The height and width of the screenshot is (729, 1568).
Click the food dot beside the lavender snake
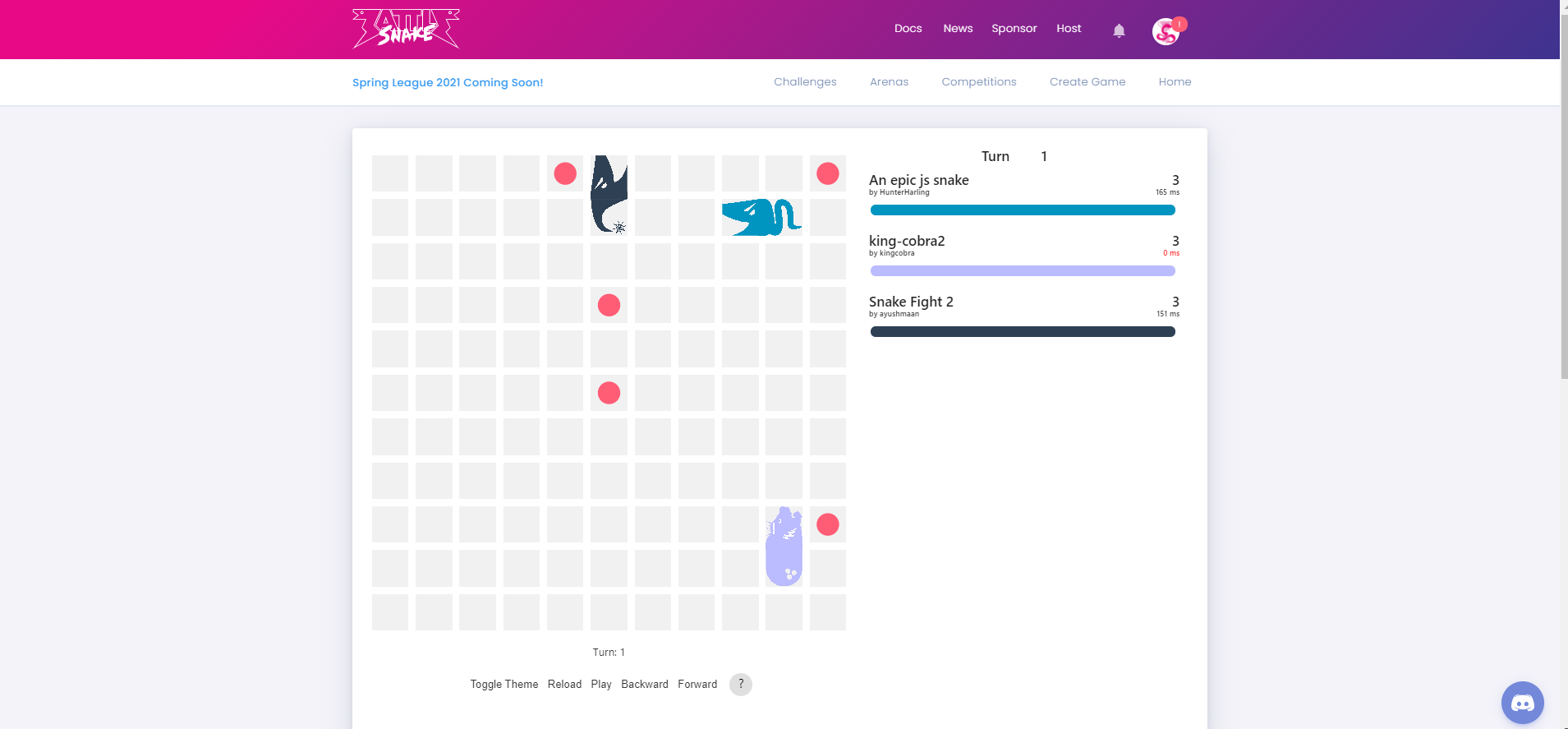tap(828, 524)
